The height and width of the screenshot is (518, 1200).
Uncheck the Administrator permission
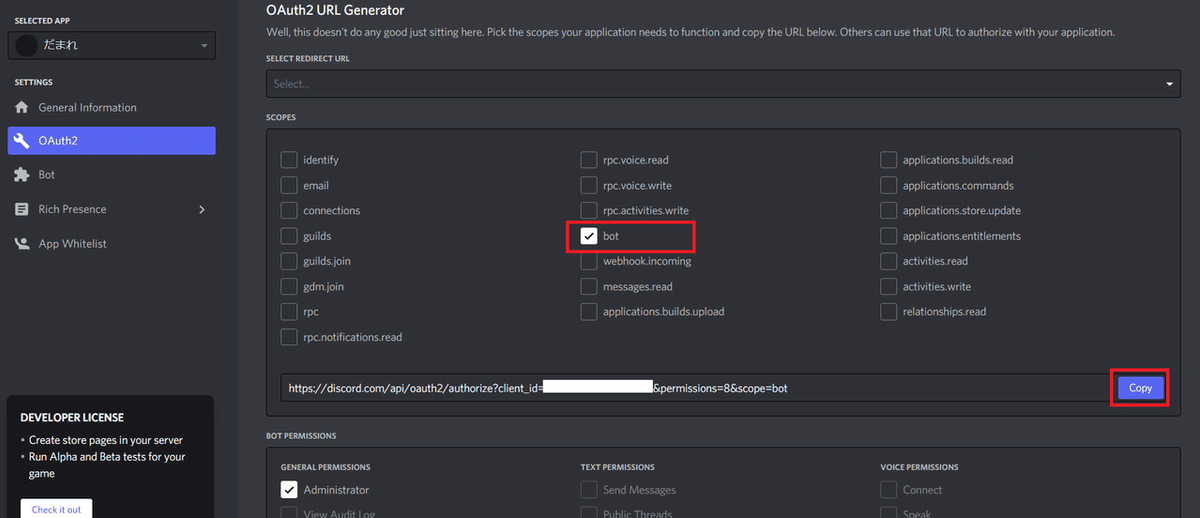(289, 490)
